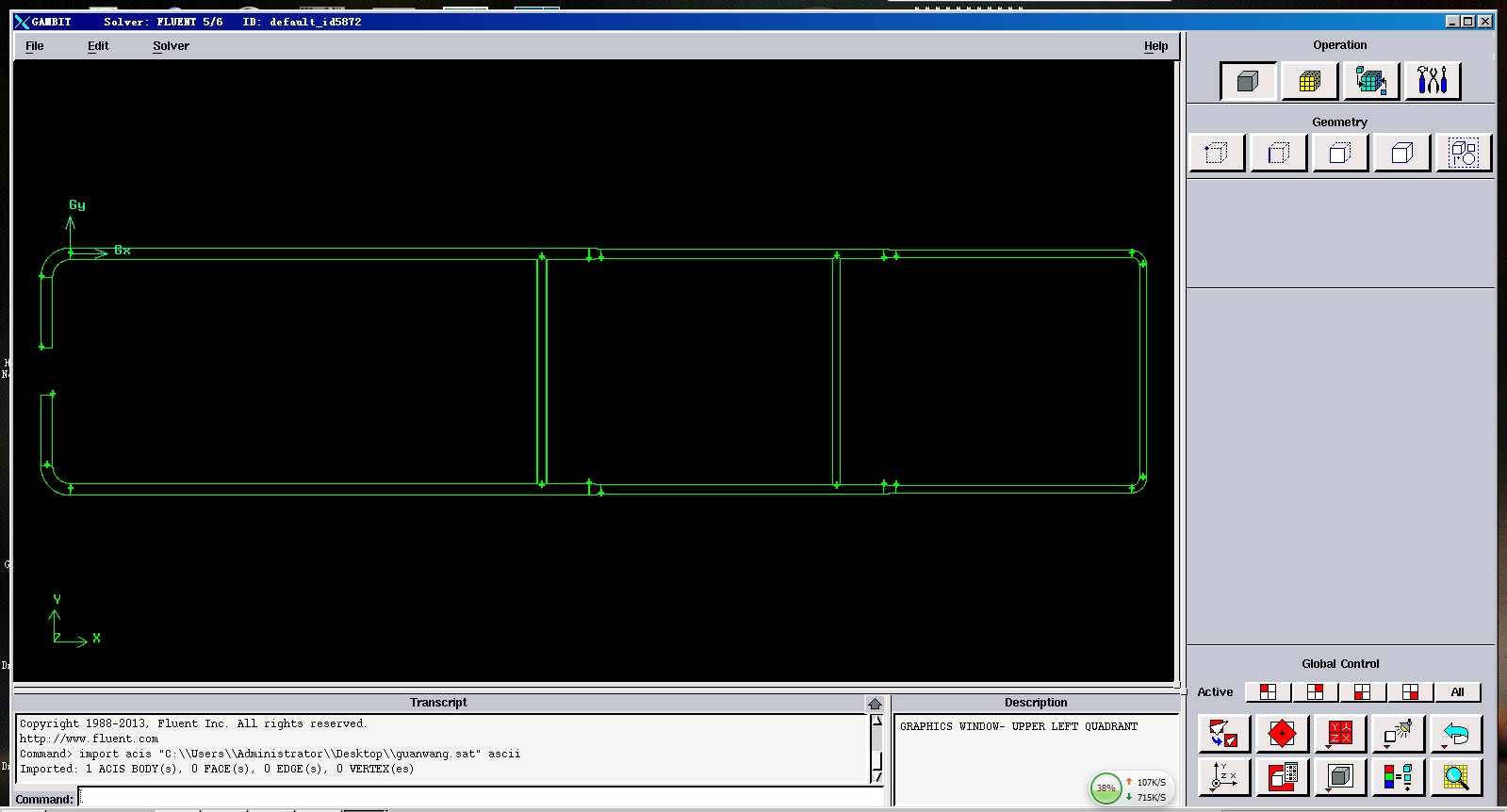Viewport: 1507px width, 812px height.
Task: Toggle the upper left quadrant active
Action: click(x=1268, y=692)
